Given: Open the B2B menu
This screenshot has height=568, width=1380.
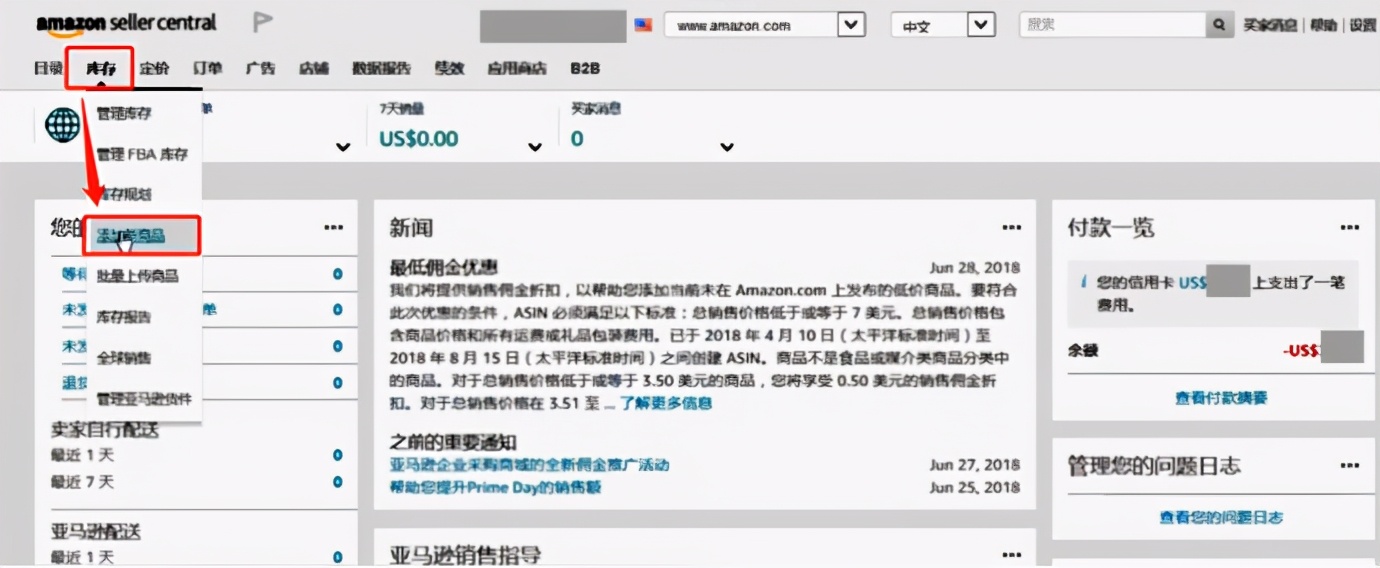Looking at the screenshot, I should [x=585, y=68].
